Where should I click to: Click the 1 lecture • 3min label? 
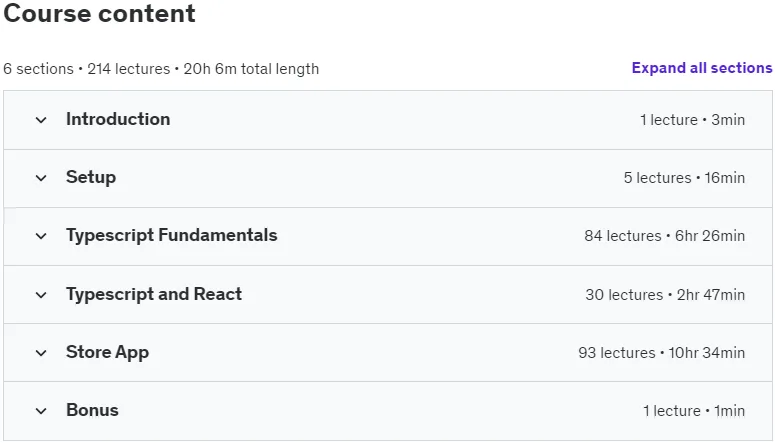point(692,120)
